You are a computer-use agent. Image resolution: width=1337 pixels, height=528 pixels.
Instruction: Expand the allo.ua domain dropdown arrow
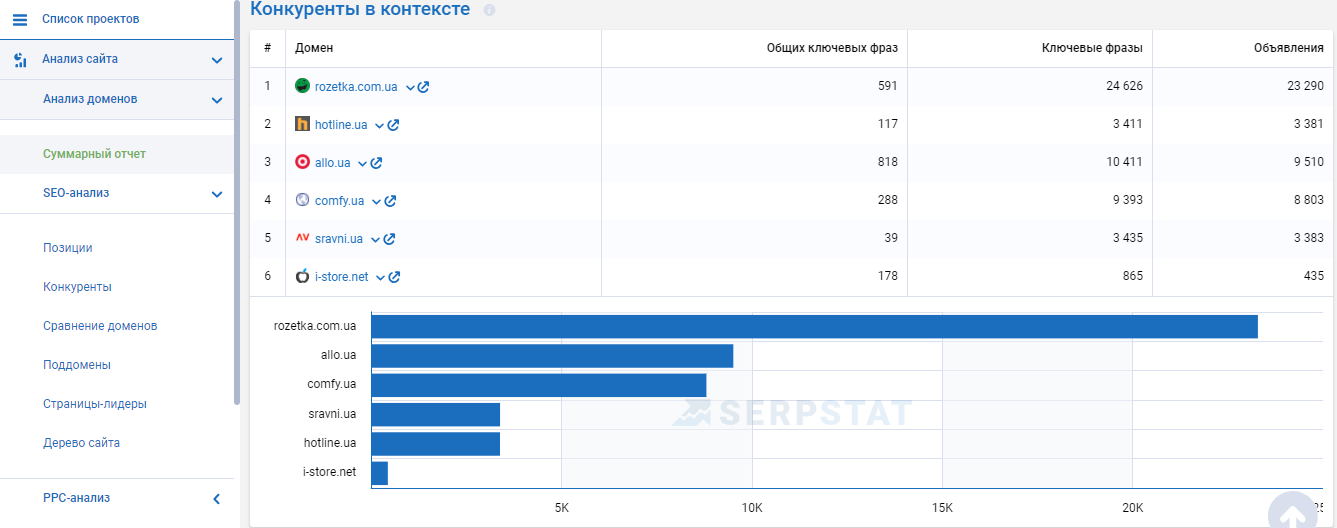click(362, 164)
